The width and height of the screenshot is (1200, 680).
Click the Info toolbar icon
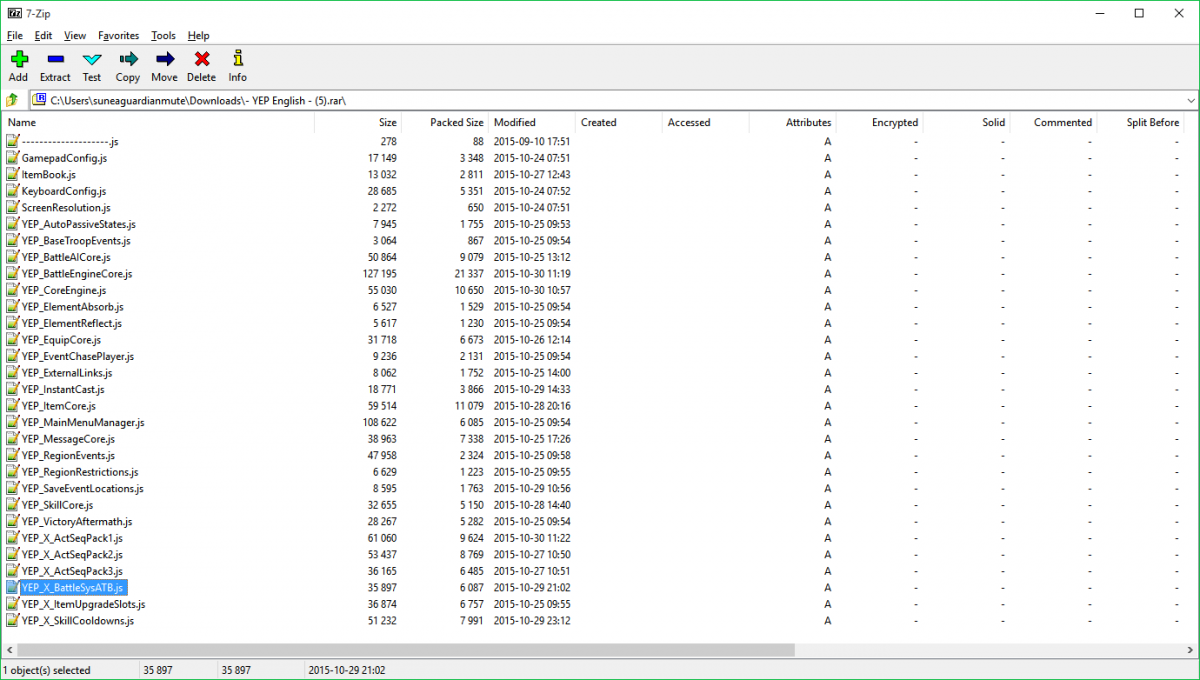237,59
